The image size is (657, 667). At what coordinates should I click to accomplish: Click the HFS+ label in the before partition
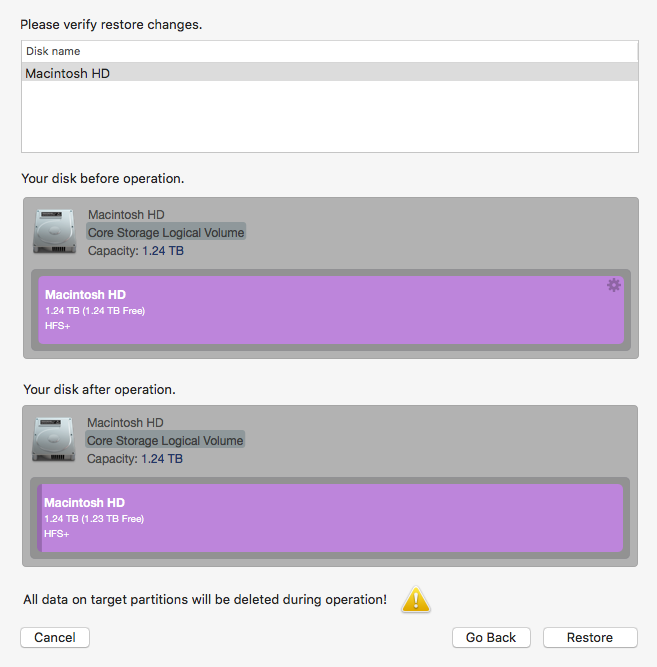[x=57, y=326]
